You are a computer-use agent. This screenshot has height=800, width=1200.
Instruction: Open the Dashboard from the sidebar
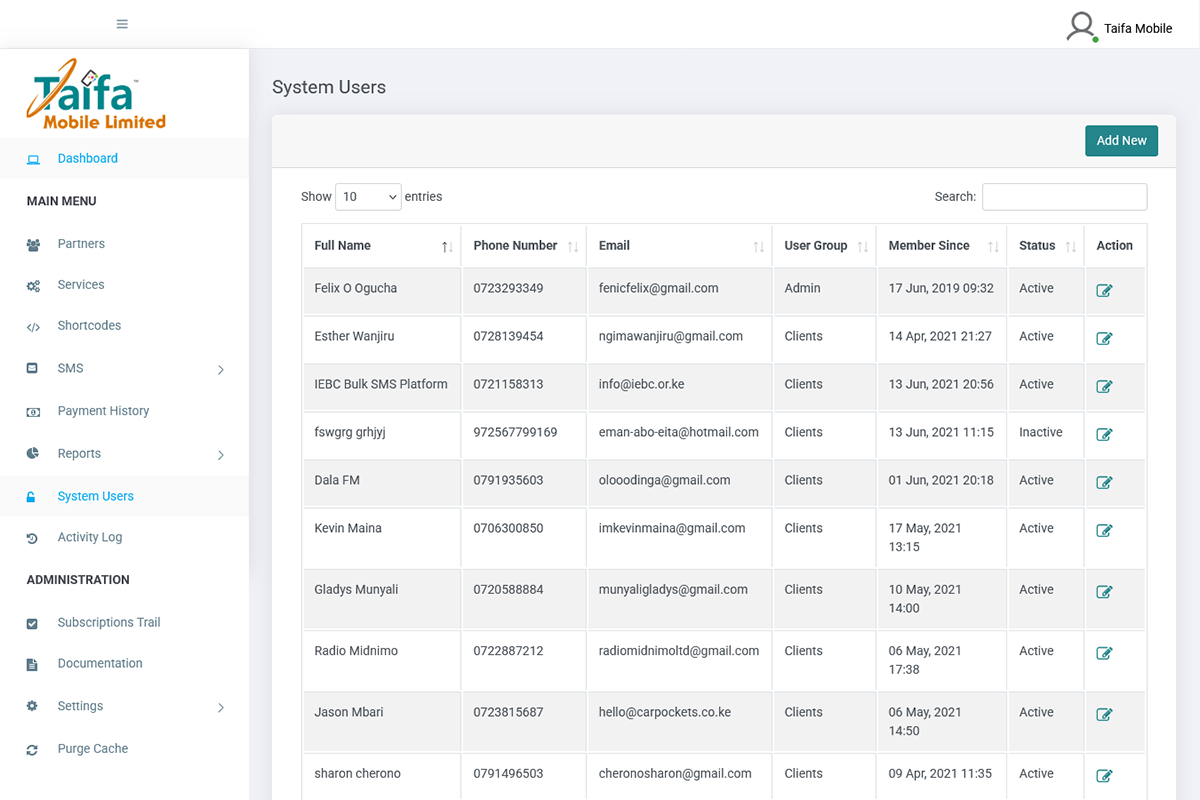point(87,158)
